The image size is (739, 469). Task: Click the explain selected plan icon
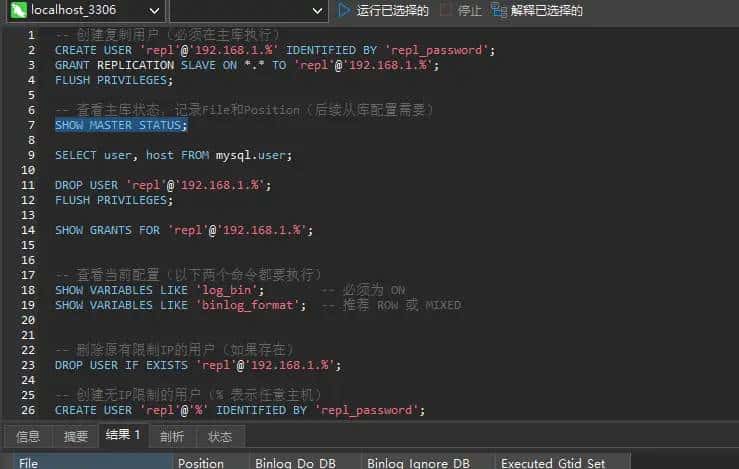pos(499,10)
